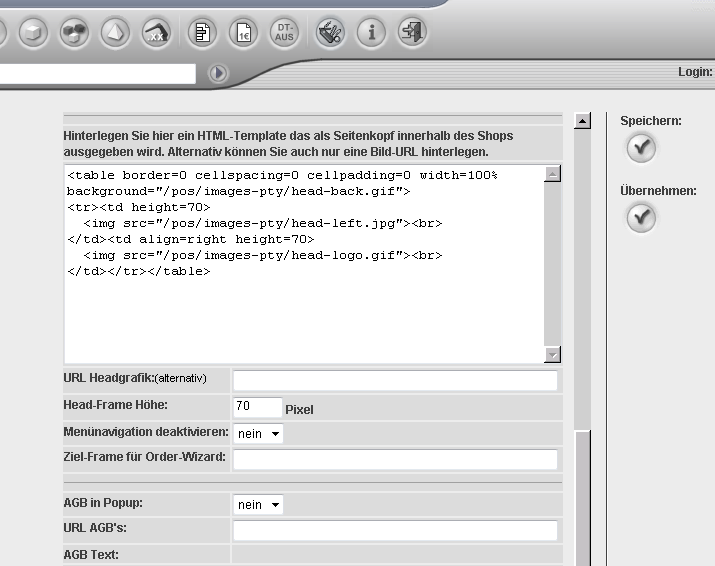Click the logout door icon
The image size is (715, 566).
click(x=412, y=33)
